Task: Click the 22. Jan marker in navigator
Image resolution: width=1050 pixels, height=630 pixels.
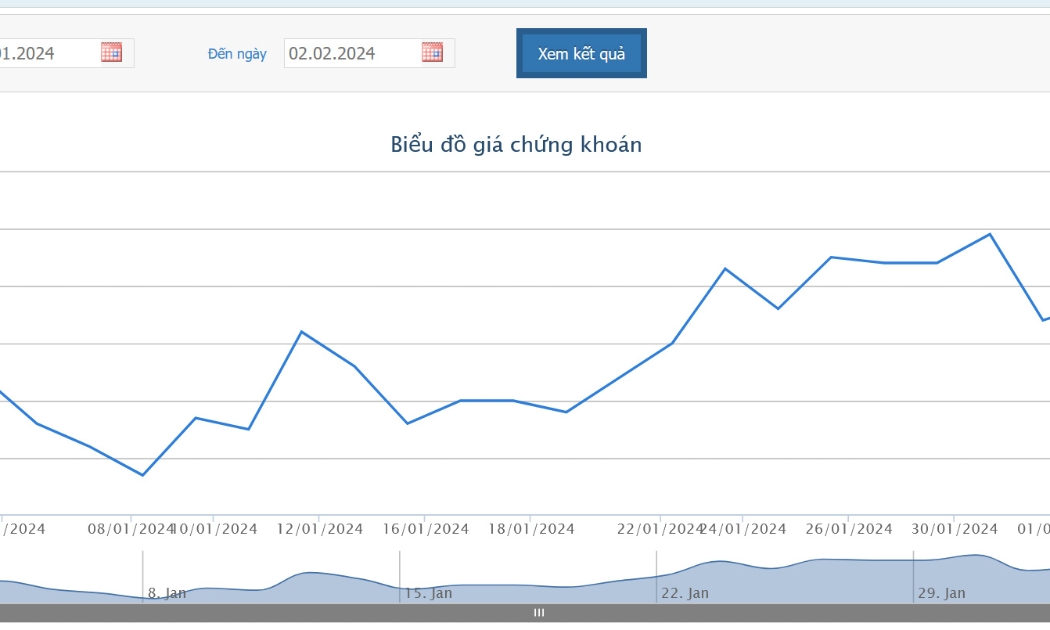Action: (685, 593)
